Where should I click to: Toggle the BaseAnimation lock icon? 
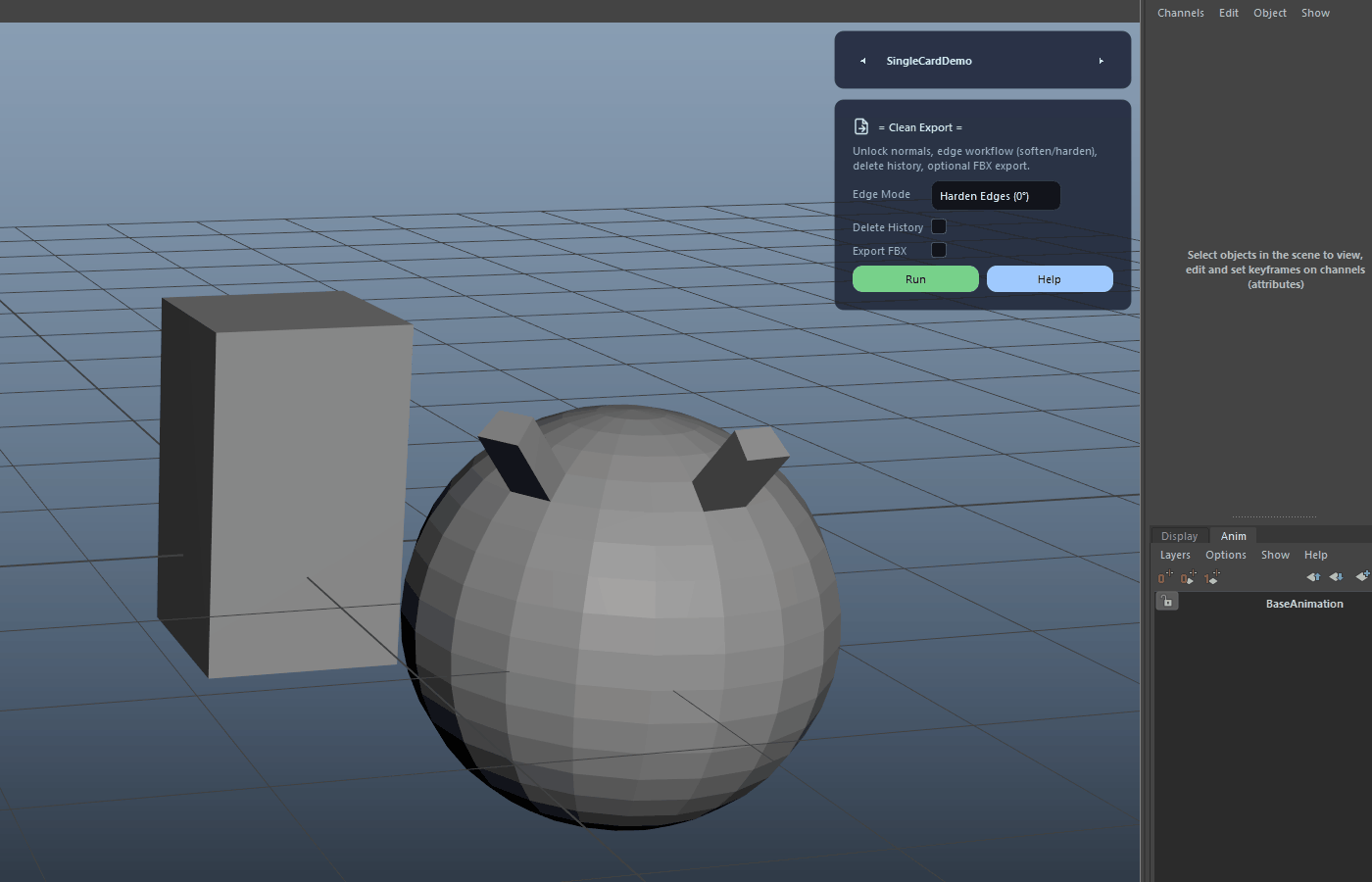tap(1167, 602)
